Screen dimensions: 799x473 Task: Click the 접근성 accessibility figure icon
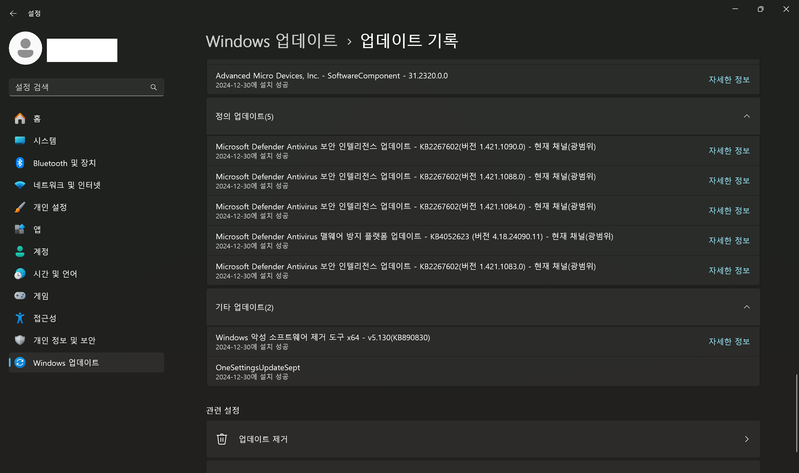pos(20,318)
